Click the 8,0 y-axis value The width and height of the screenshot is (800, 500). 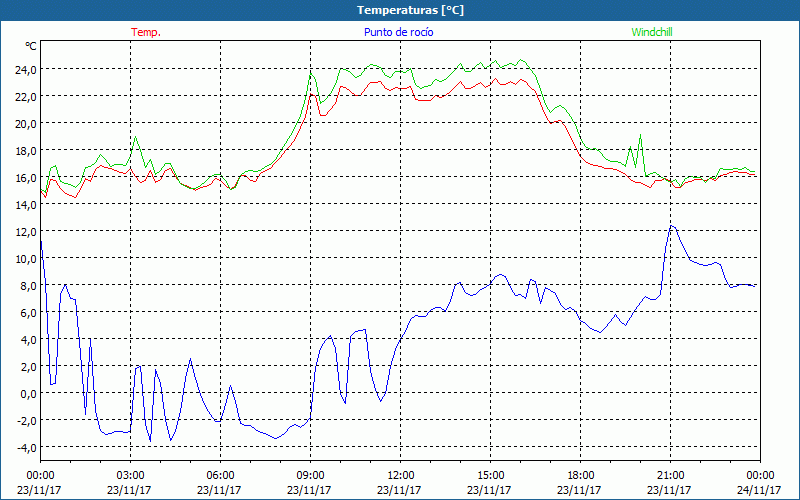coord(28,286)
